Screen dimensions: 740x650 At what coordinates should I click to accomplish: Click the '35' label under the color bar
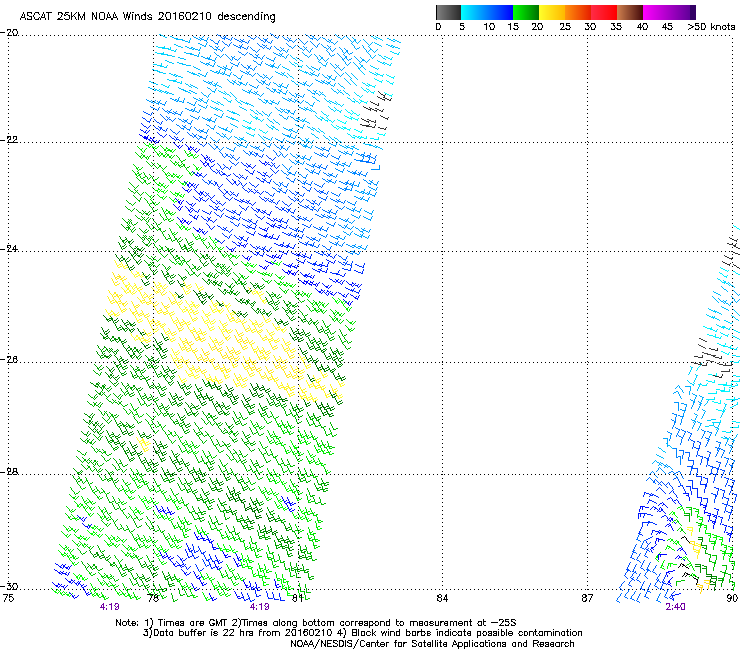(616, 27)
